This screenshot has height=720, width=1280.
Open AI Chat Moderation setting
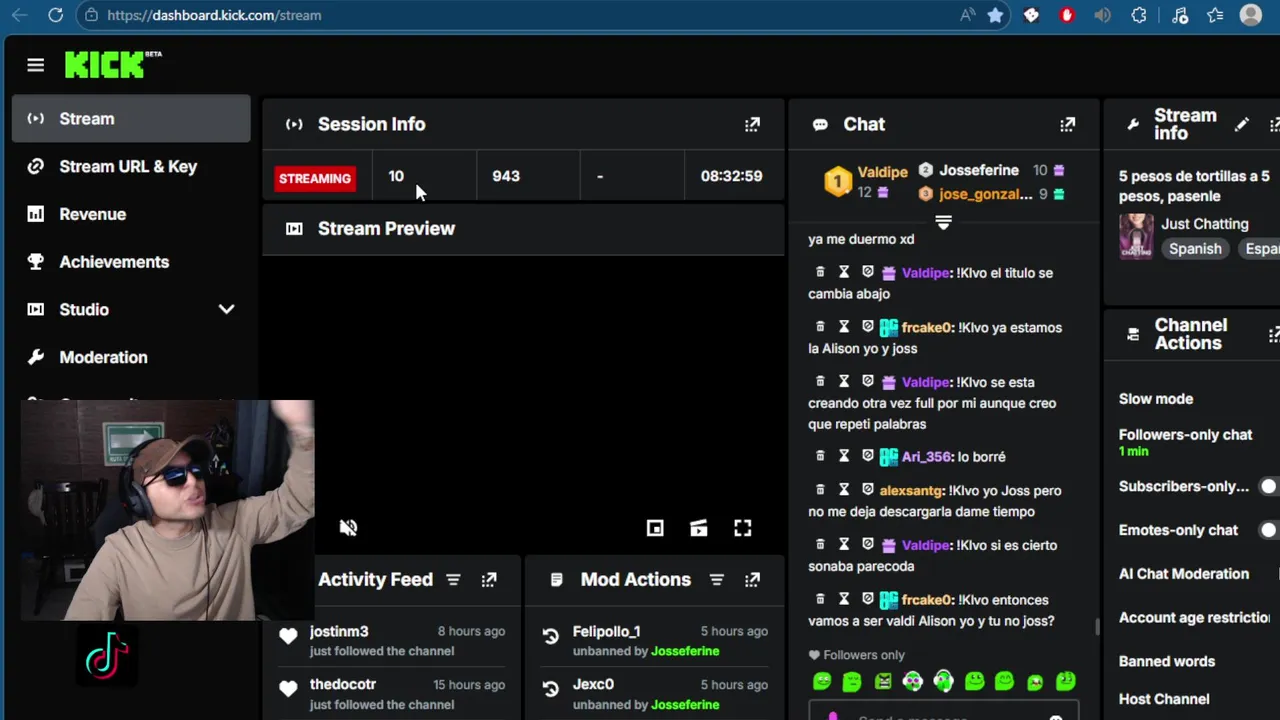[1183, 574]
